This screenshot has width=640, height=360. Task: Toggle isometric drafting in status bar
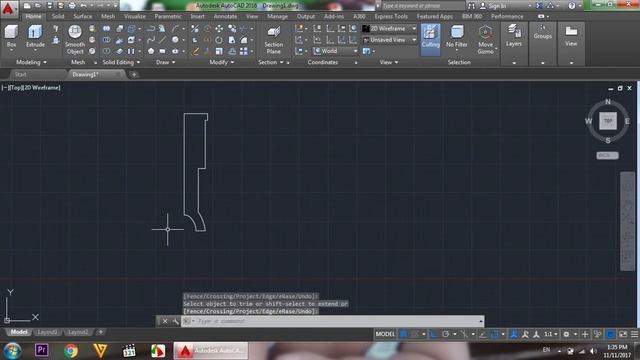coord(464,334)
